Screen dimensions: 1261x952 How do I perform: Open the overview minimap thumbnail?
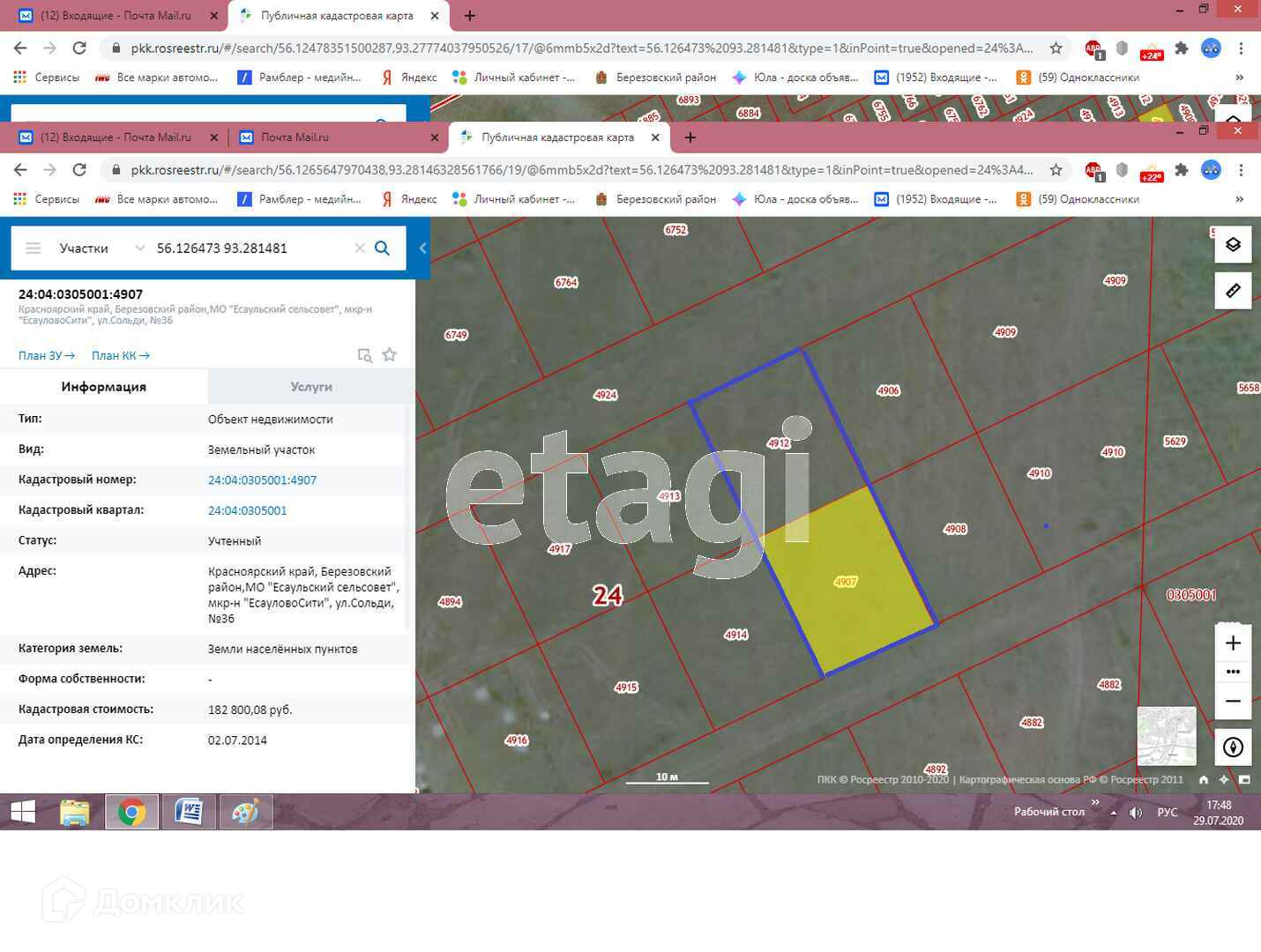[1167, 736]
